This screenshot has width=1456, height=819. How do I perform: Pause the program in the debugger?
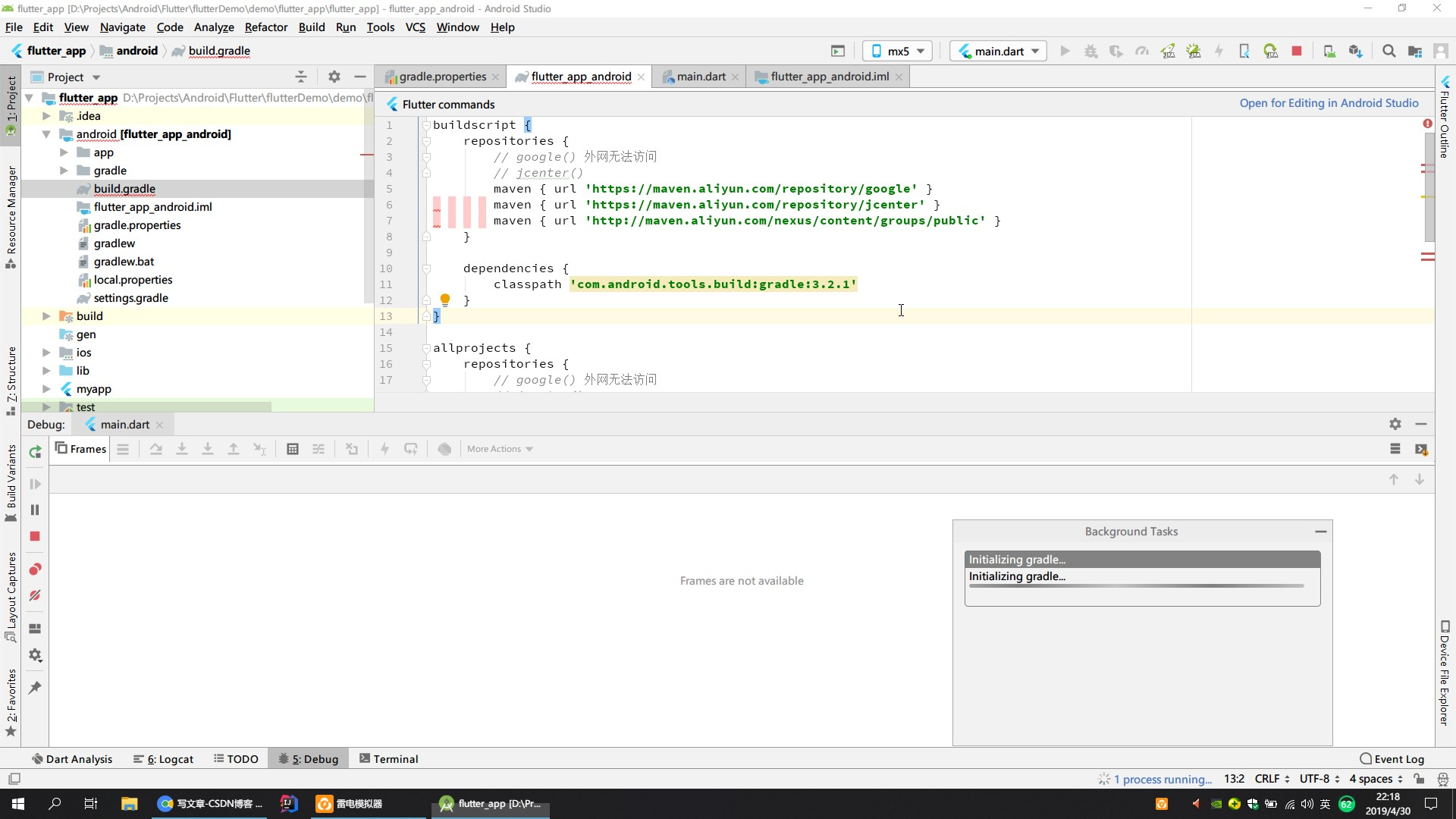[35, 510]
